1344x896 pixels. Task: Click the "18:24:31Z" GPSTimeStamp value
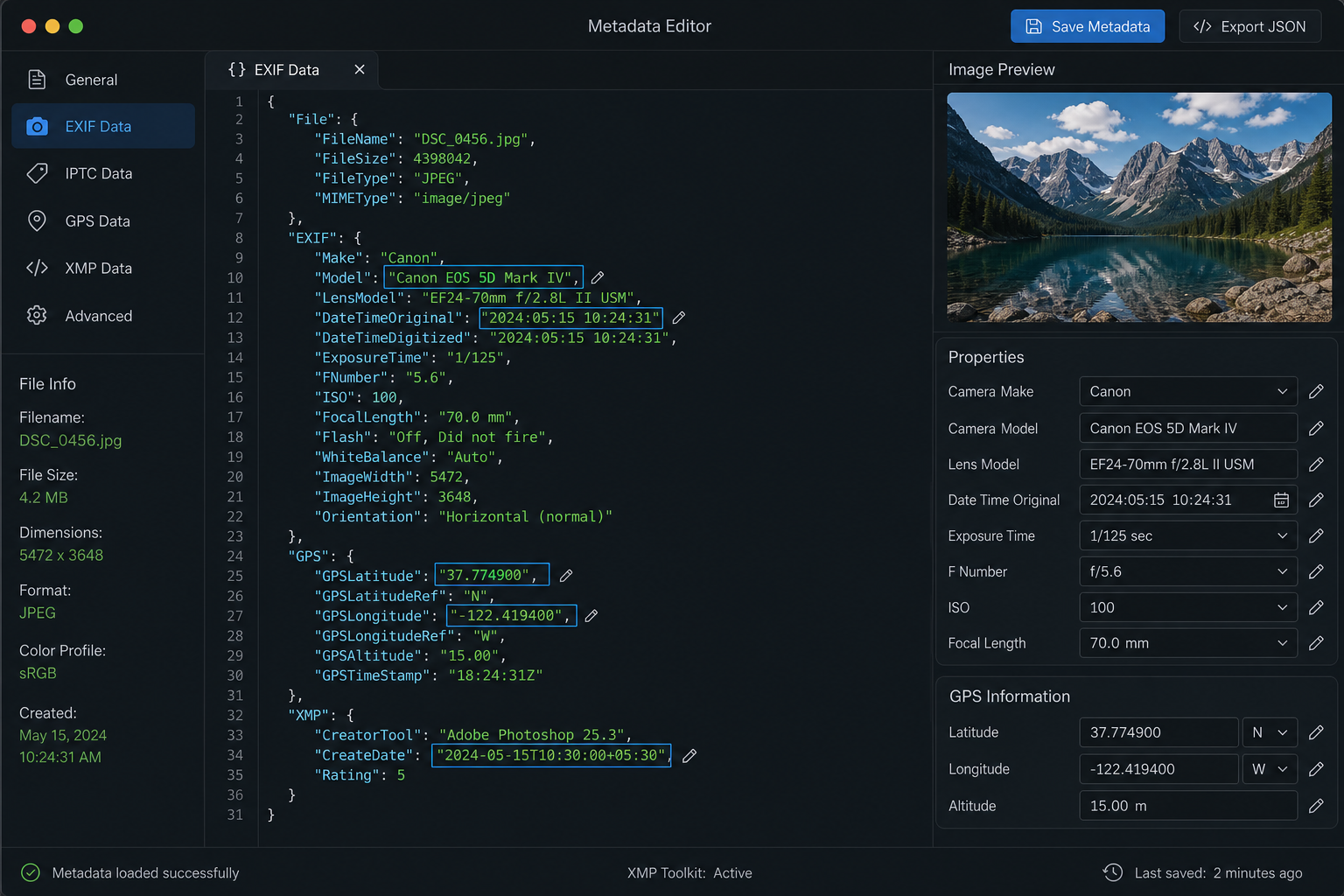coord(495,675)
